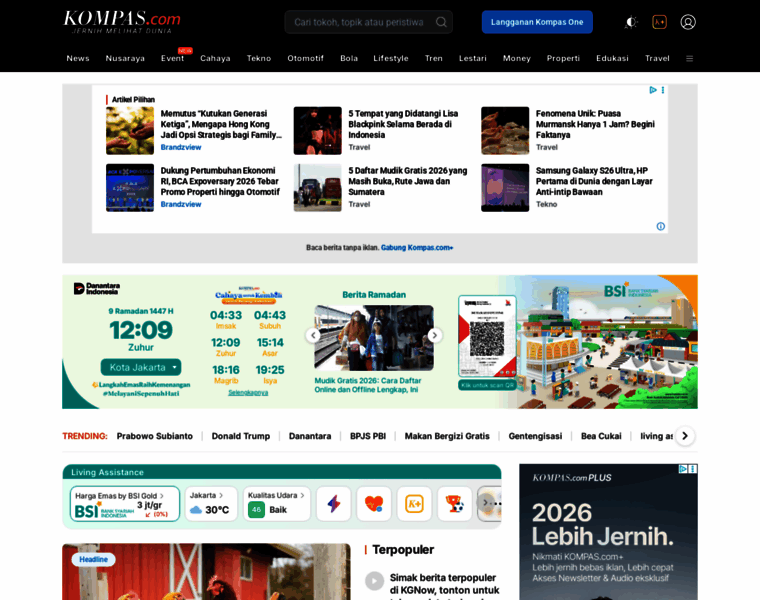Open the Otomotif menu
760x600 pixels.
coord(305,58)
